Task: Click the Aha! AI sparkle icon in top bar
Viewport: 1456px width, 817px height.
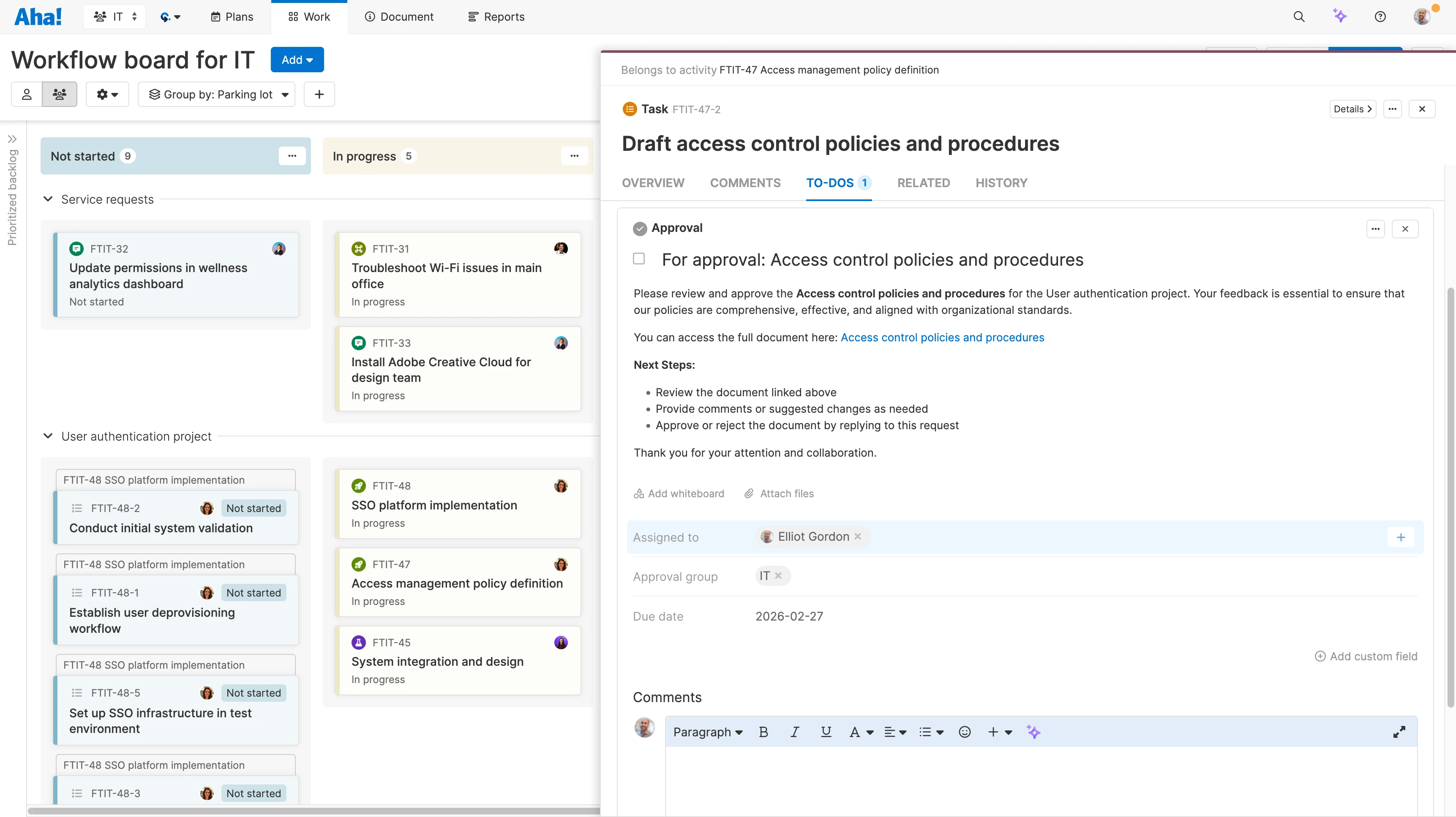Action: click(x=1340, y=16)
